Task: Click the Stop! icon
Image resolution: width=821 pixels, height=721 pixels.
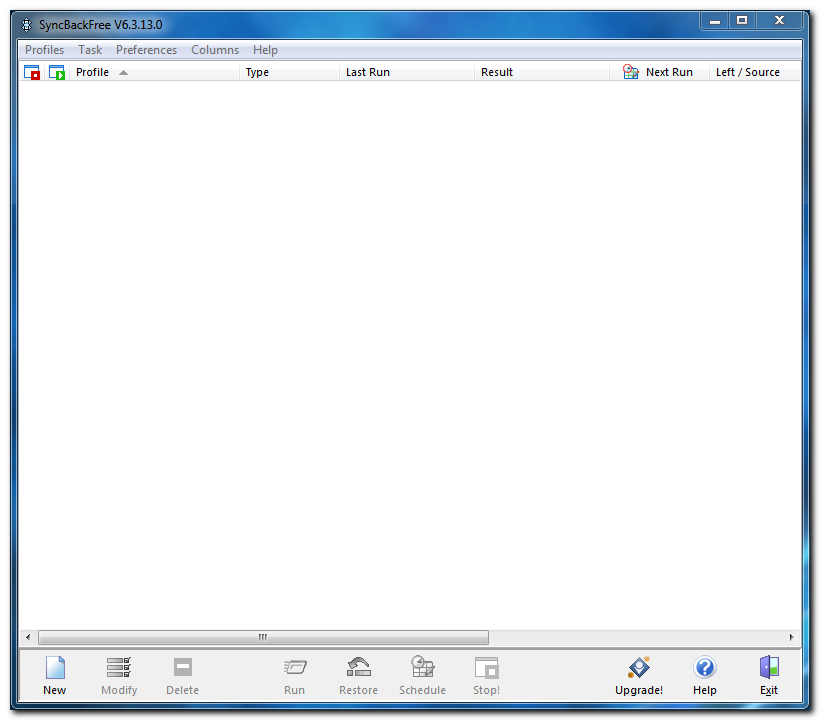Action: click(x=486, y=668)
